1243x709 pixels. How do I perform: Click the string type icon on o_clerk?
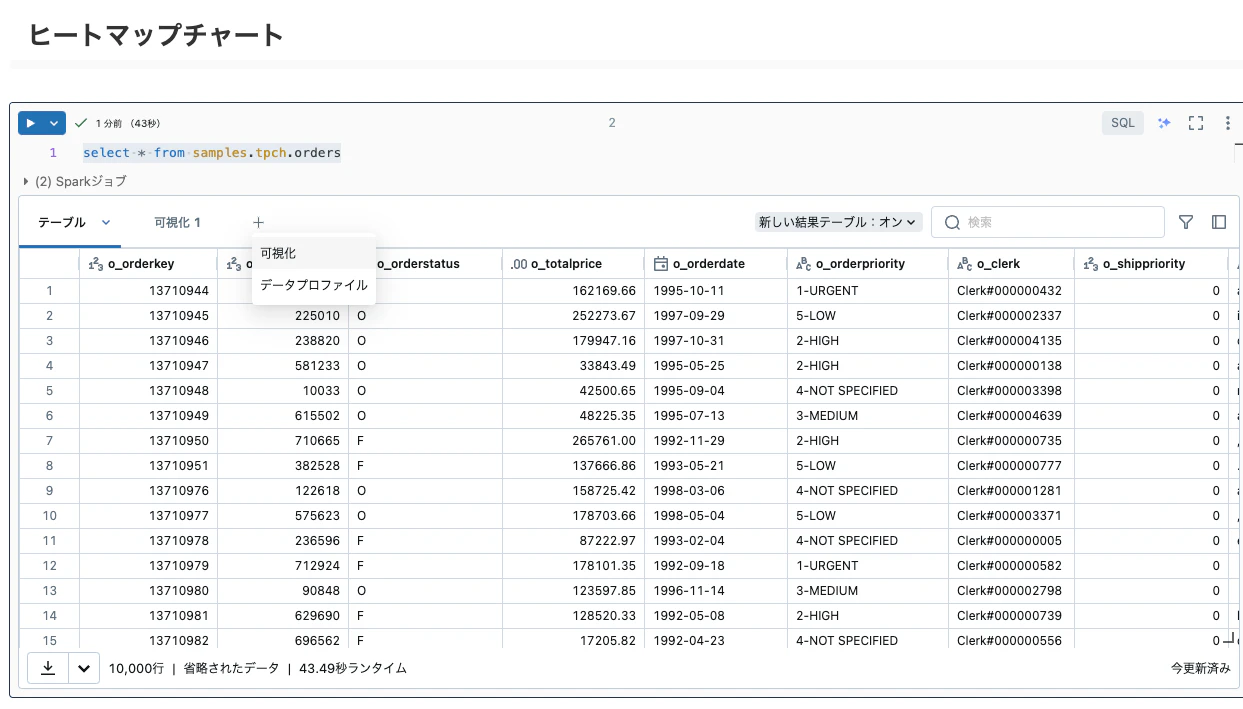964,264
